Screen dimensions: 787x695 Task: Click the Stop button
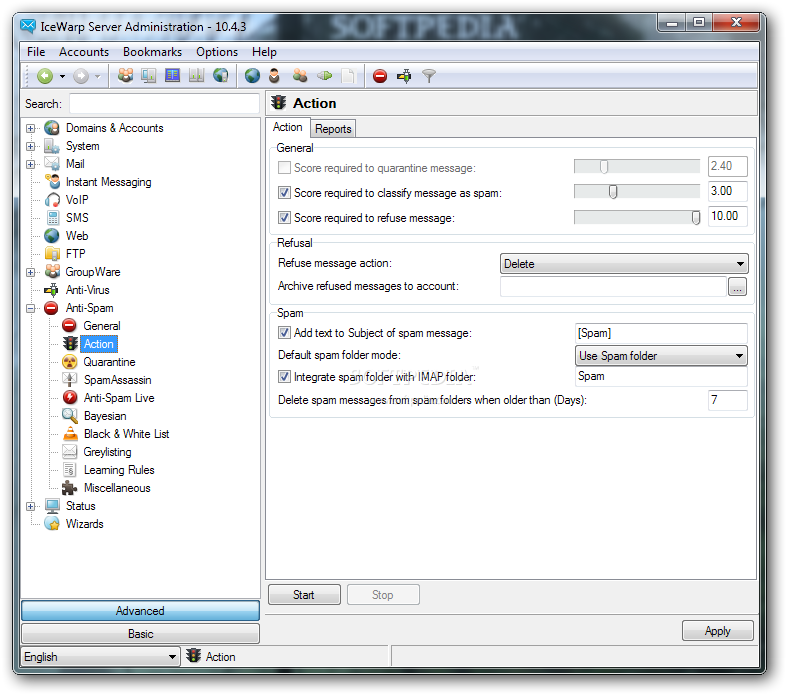pyautogui.click(x=383, y=595)
